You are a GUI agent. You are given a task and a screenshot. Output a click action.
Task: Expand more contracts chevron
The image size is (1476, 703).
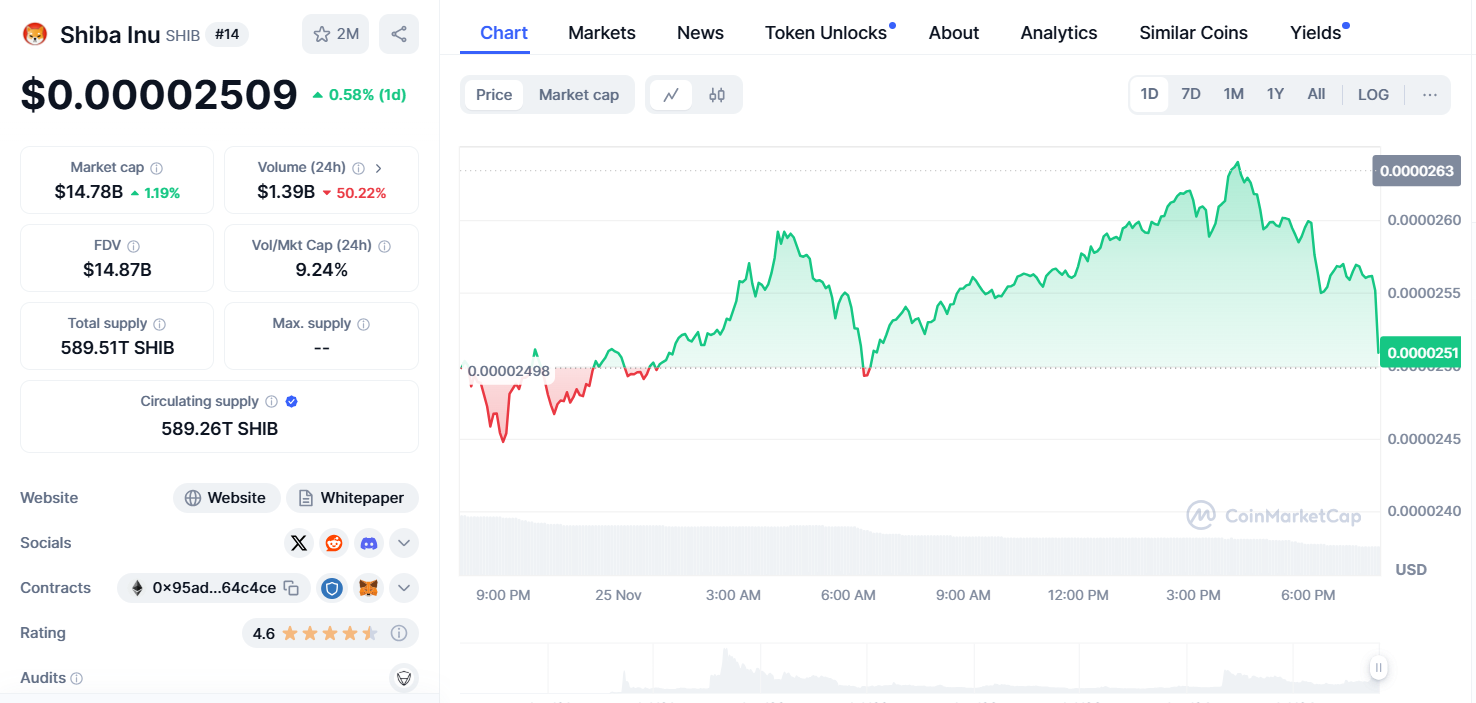pos(403,588)
